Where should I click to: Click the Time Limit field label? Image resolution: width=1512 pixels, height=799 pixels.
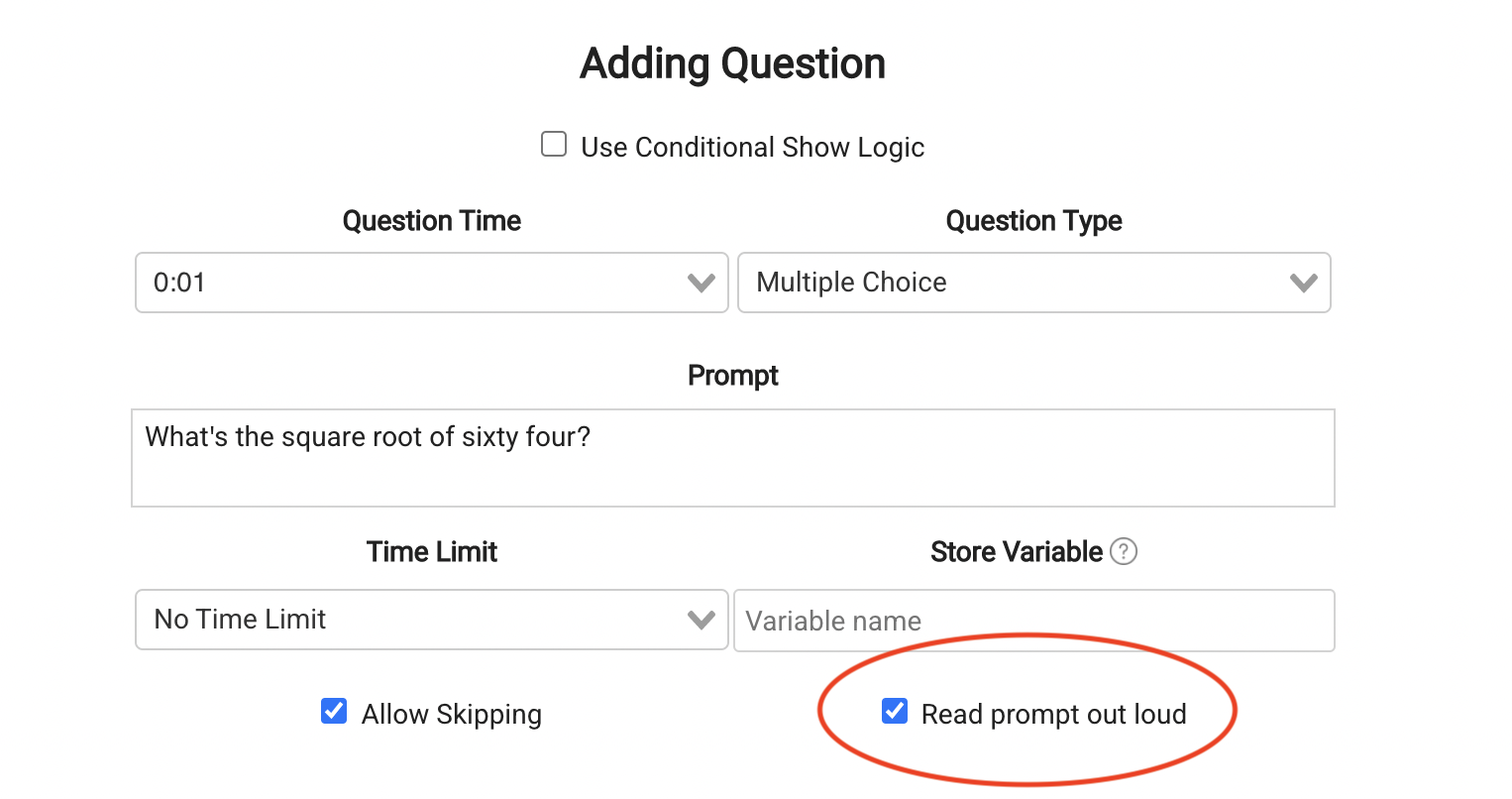click(432, 551)
